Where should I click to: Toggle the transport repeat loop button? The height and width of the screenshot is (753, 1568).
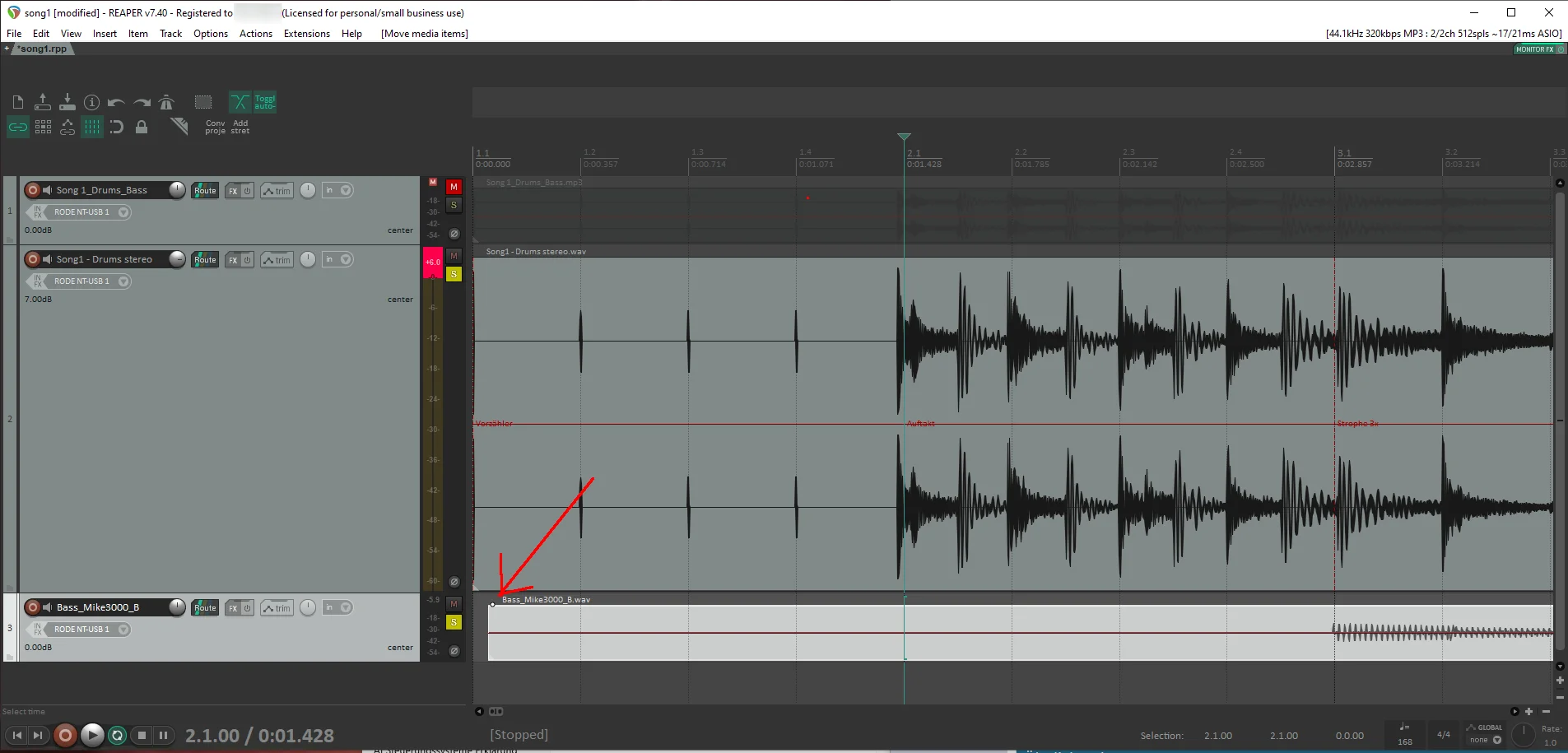pos(118,735)
